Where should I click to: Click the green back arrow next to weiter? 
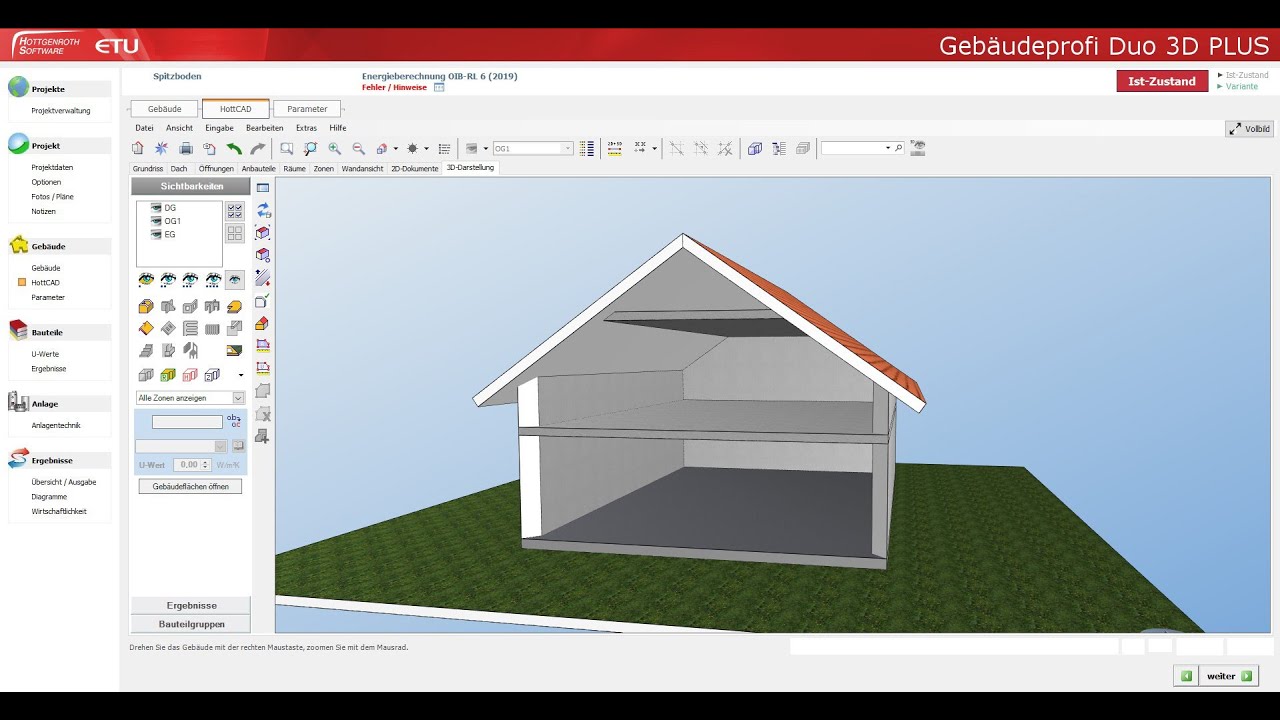pyautogui.click(x=1186, y=676)
